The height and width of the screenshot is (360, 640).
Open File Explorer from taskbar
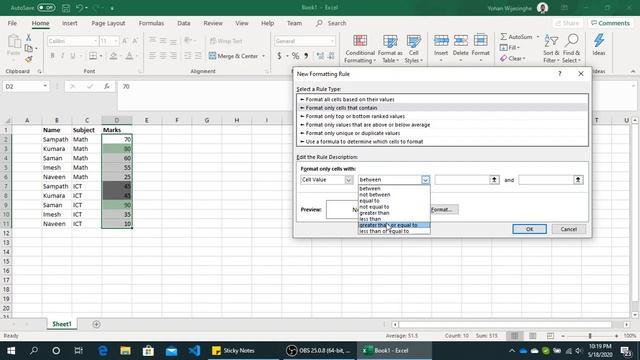125,350
